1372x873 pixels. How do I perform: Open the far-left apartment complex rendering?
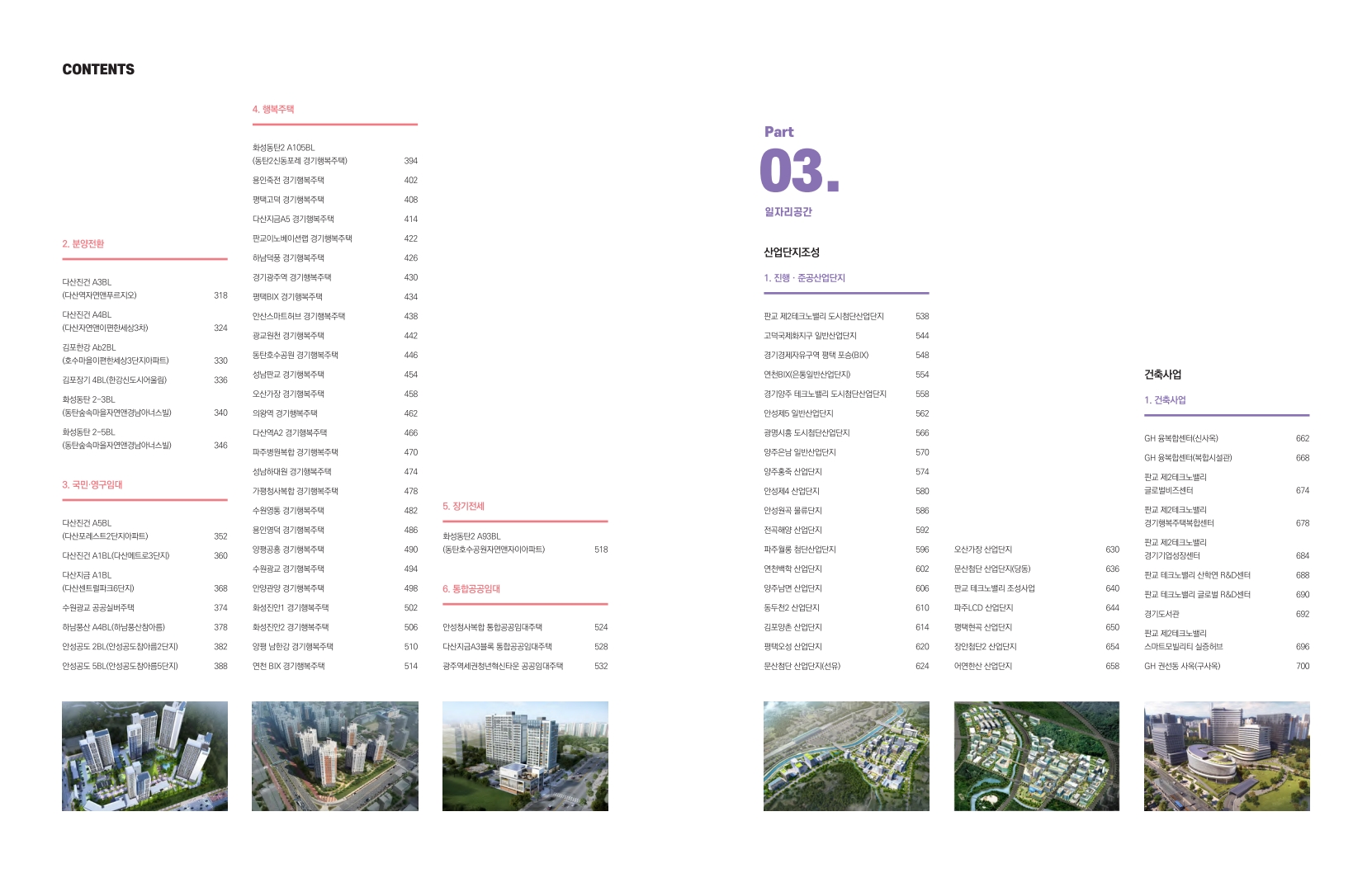pyautogui.click(x=144, y=756)
